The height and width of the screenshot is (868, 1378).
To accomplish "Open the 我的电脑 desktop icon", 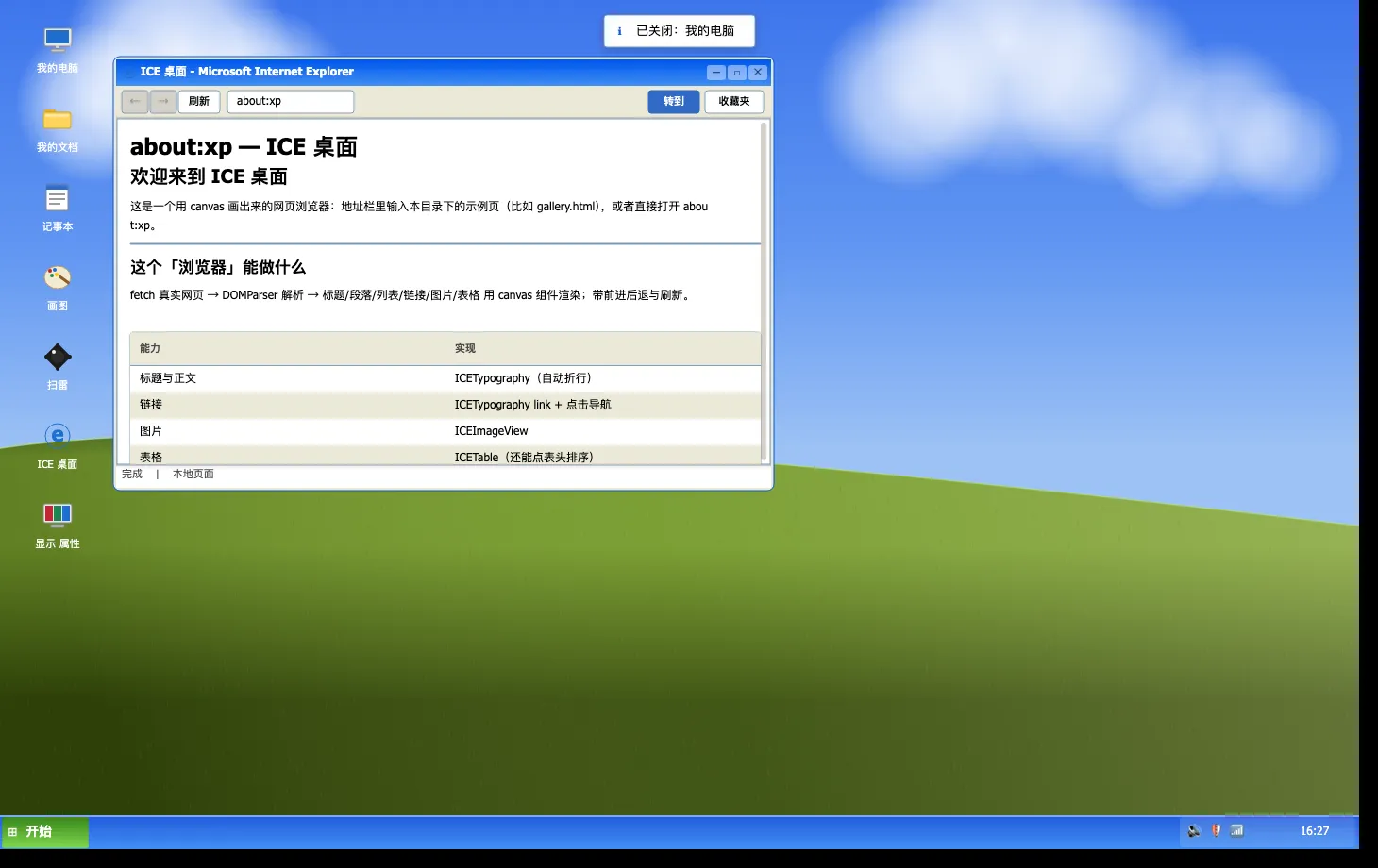I will click(58, 49).
